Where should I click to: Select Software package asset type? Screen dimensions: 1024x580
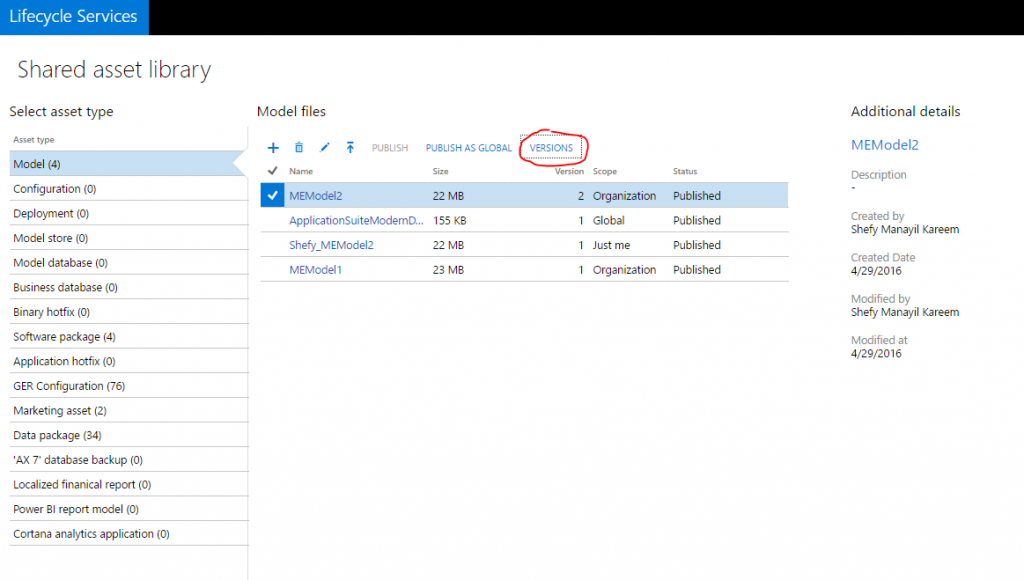64,337
